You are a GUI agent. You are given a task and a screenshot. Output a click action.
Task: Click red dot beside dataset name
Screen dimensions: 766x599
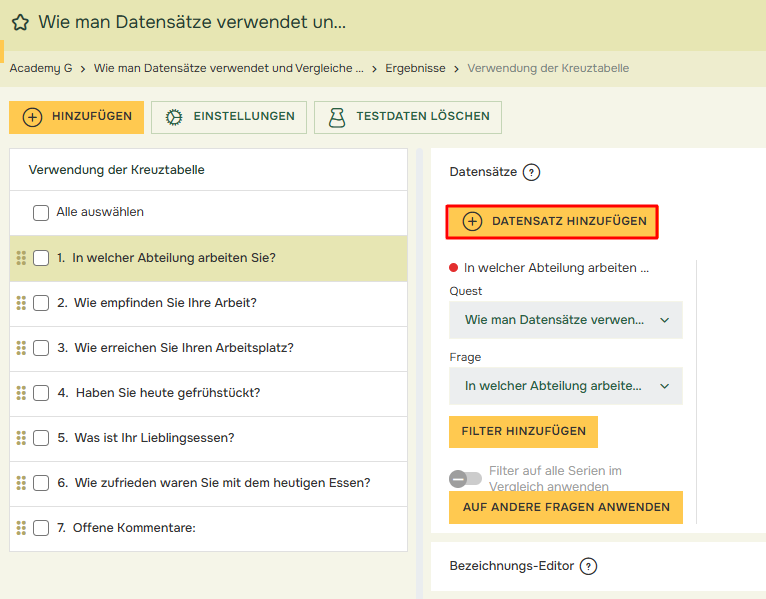click(454, 268)
